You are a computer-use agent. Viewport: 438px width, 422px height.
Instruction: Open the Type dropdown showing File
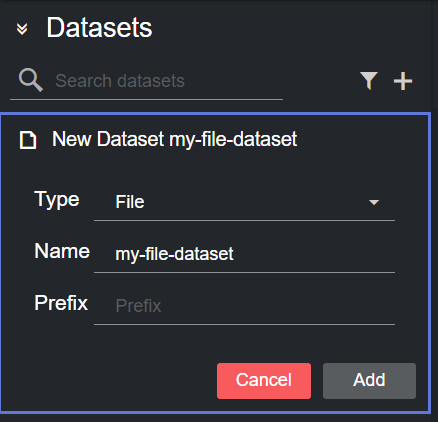click(x=244, y=202)
